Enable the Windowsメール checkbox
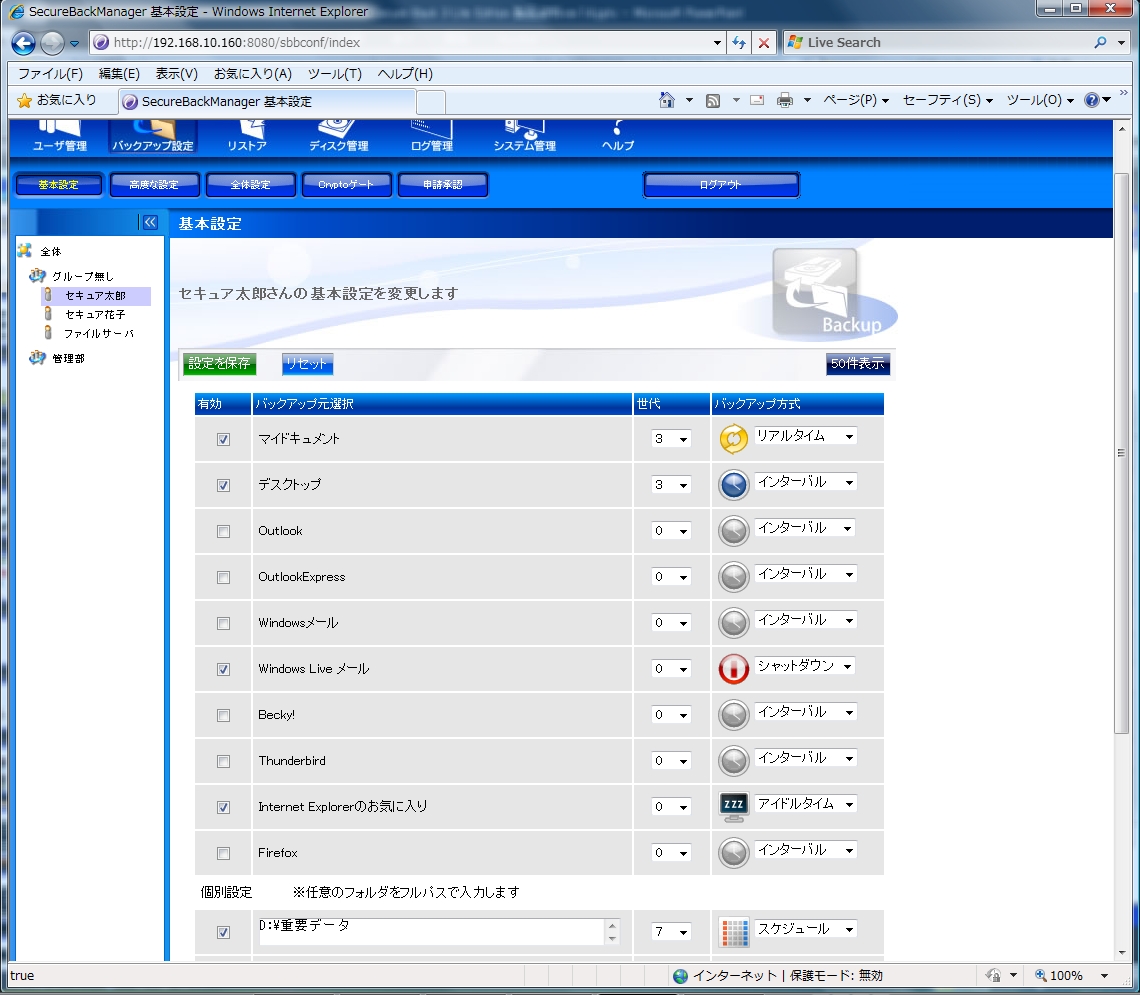This screenshot has height=995, width=1140. (223, 623)
